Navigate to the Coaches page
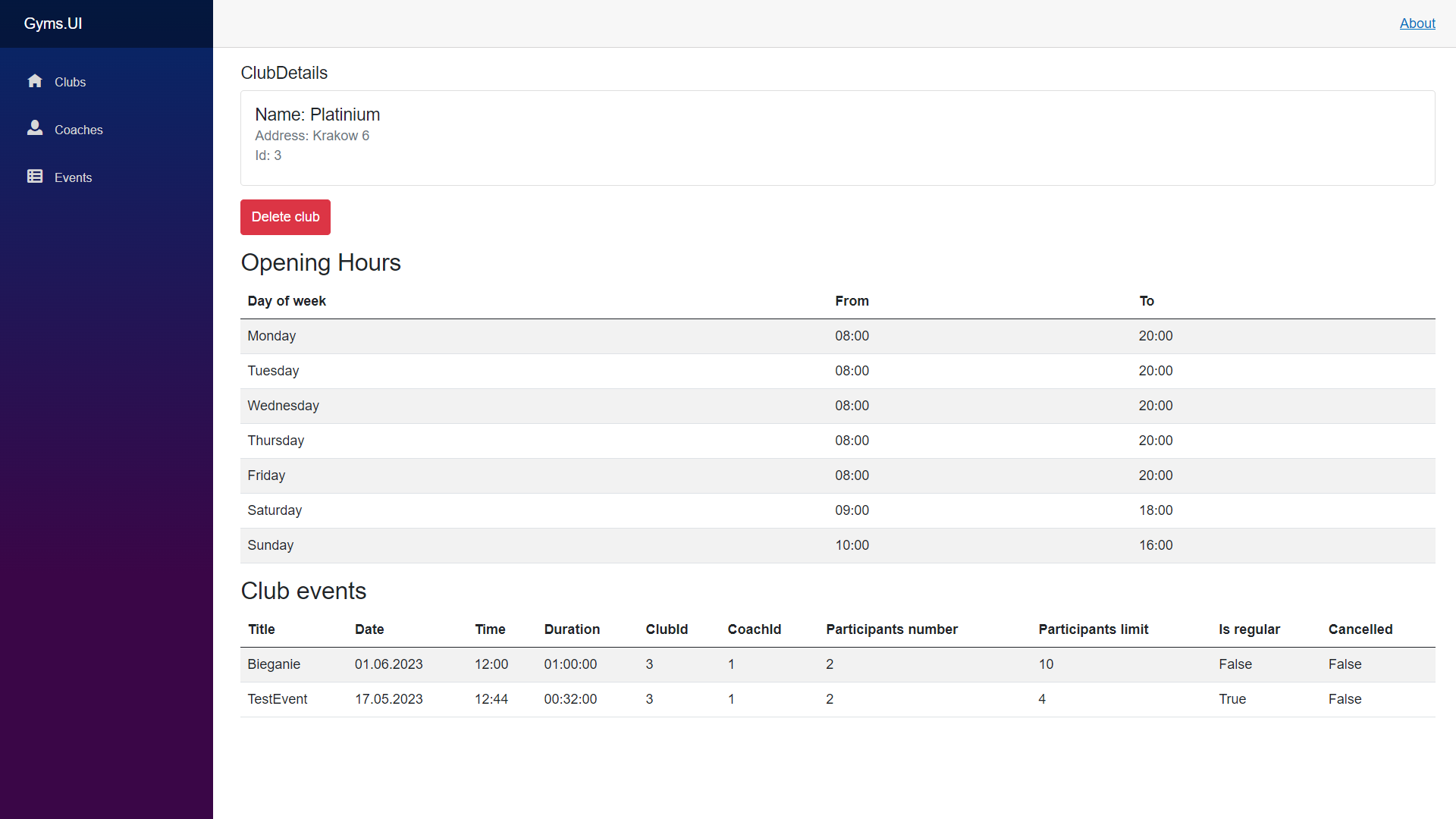 pos(79,130)
